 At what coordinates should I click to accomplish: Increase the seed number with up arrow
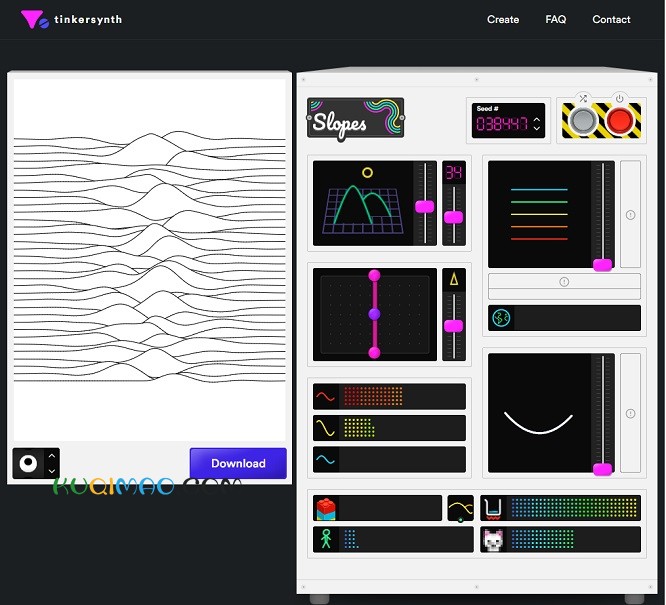pyautogui.click(x=537, y=120)
